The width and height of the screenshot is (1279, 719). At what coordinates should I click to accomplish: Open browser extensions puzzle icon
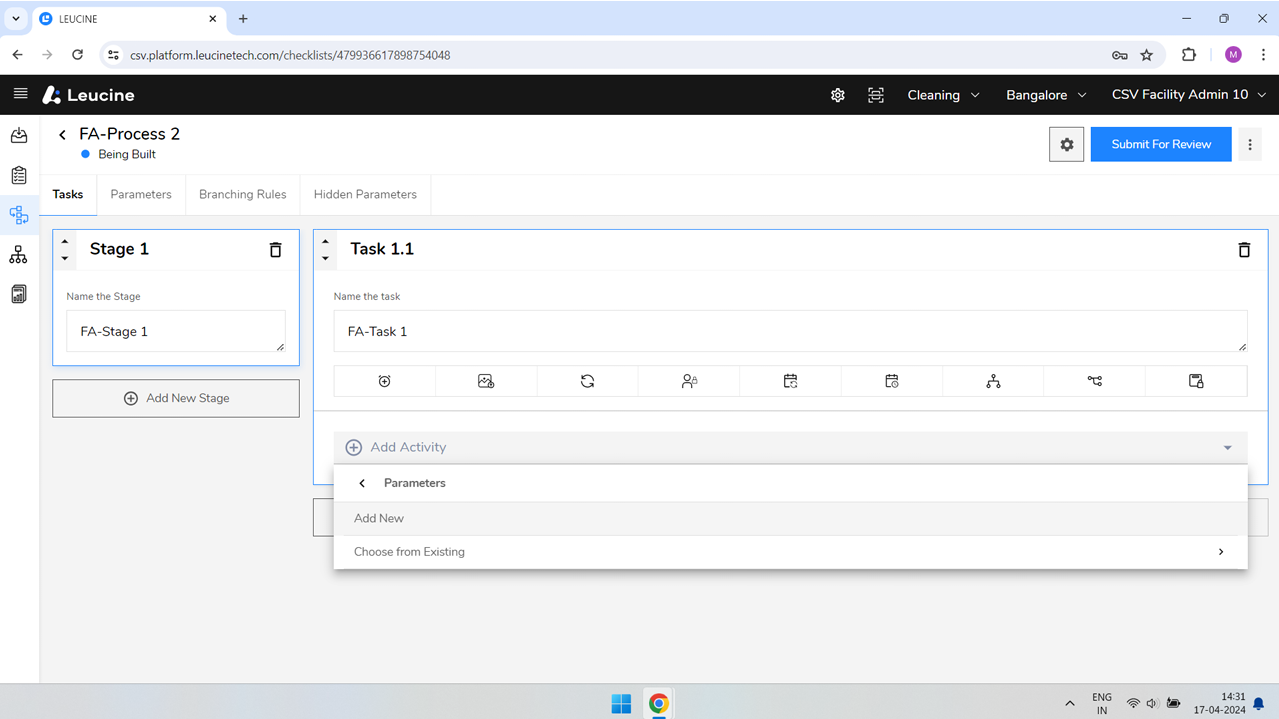[1189, 55]
